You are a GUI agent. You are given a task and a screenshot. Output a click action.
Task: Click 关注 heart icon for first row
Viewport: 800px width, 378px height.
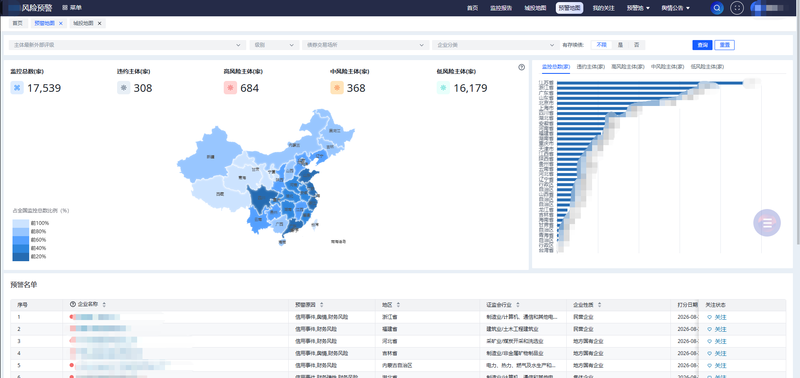709,317
